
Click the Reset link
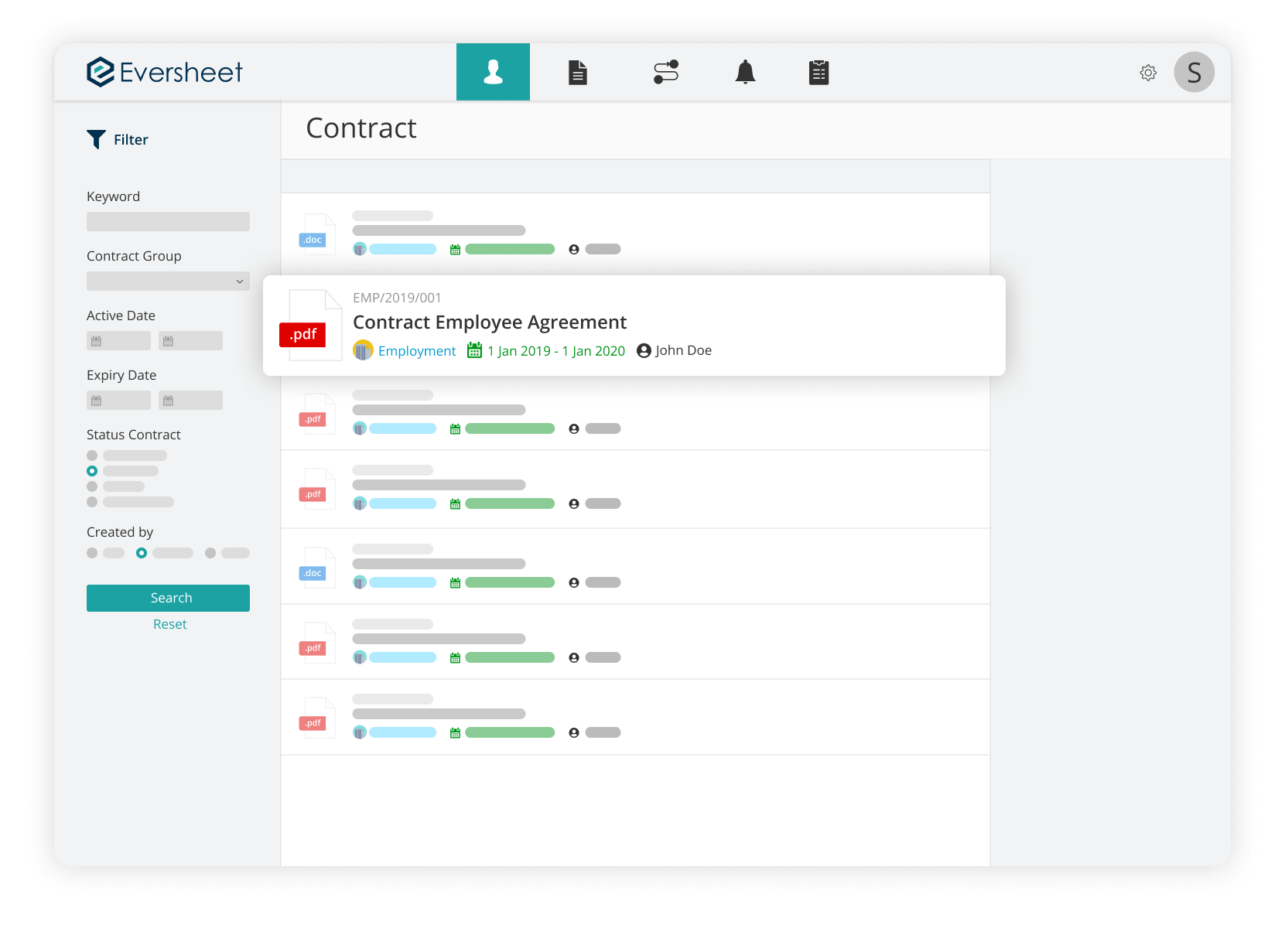coord(169,624)
